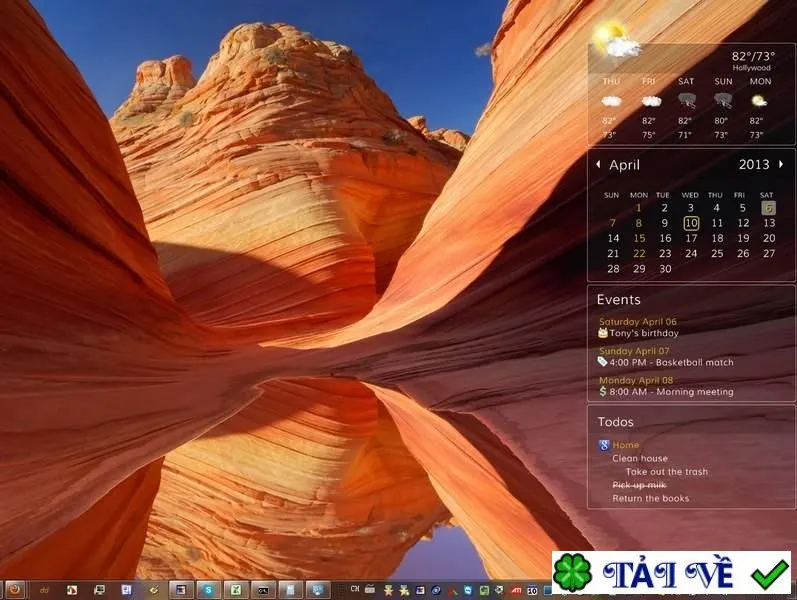797x600 pixels.
Task: Click the crossed-out 'Pick up milk' todo
Action: [639, 485]
